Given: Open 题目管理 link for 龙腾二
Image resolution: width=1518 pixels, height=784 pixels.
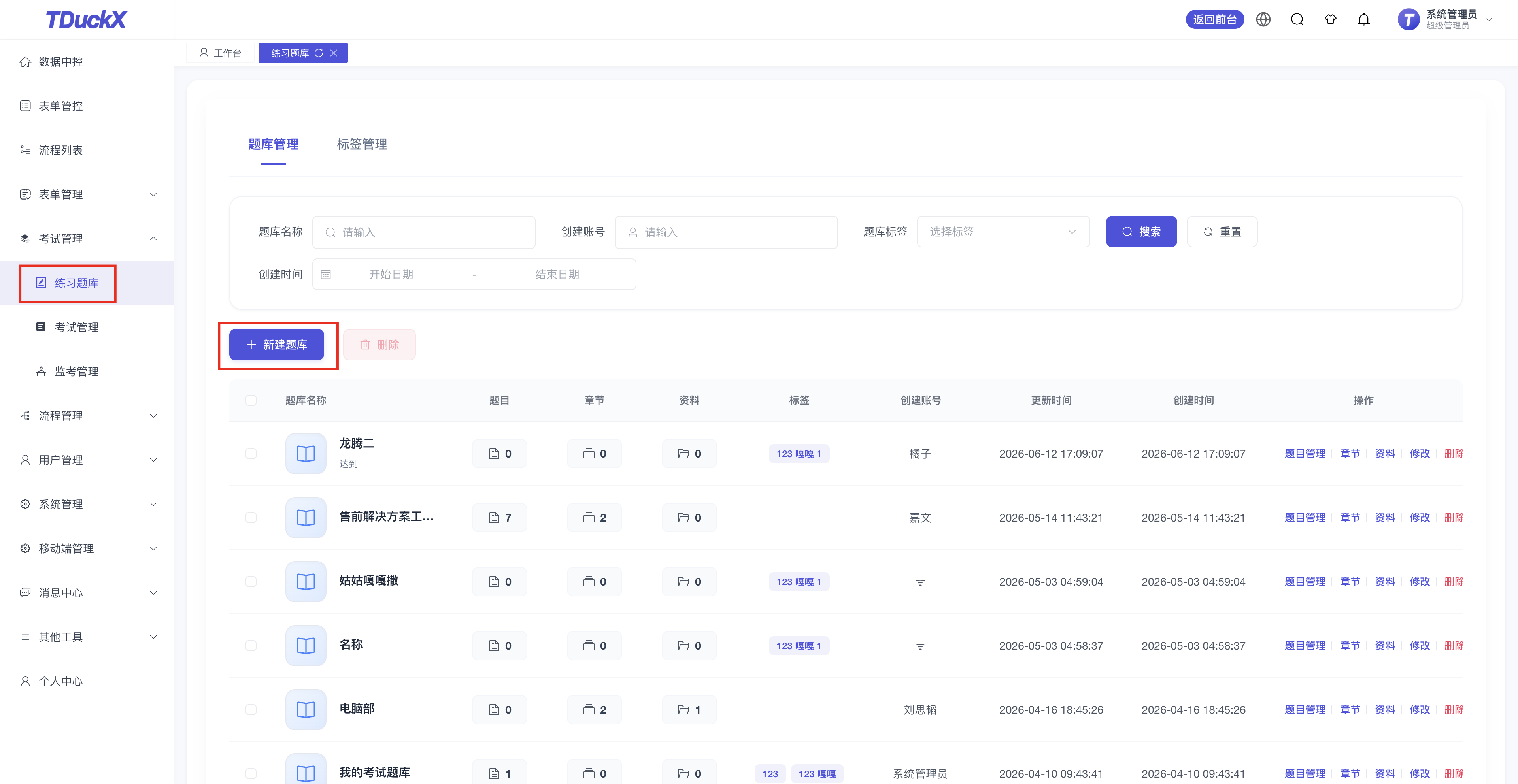Looking at the screenshot, I should [1305, 454].
